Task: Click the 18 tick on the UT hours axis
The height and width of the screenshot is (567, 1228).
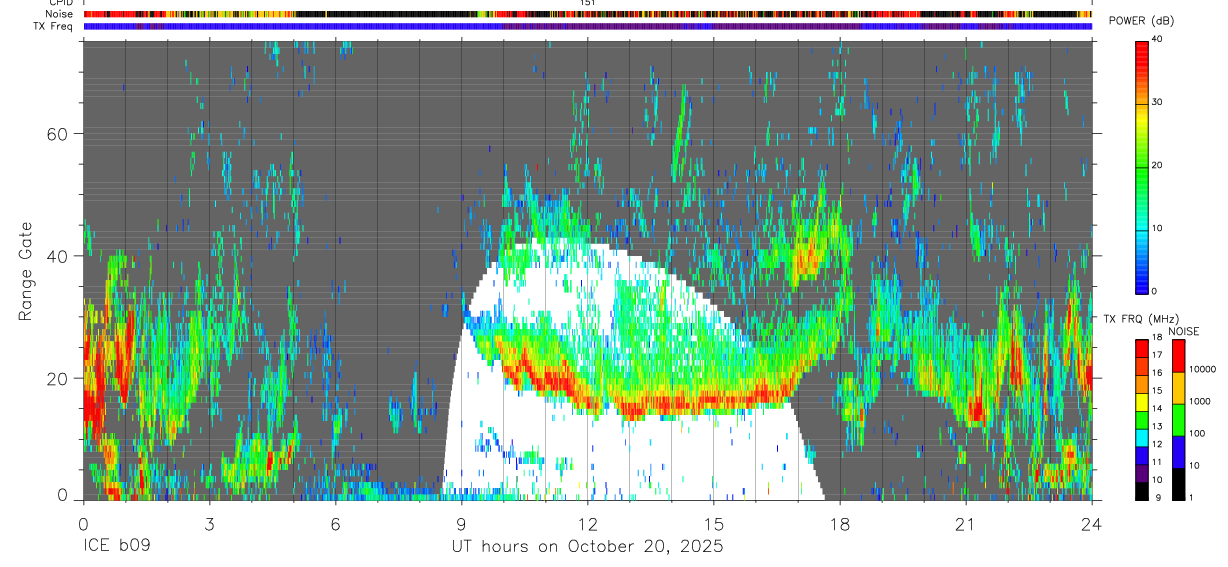Action: (x=840, y=524)
